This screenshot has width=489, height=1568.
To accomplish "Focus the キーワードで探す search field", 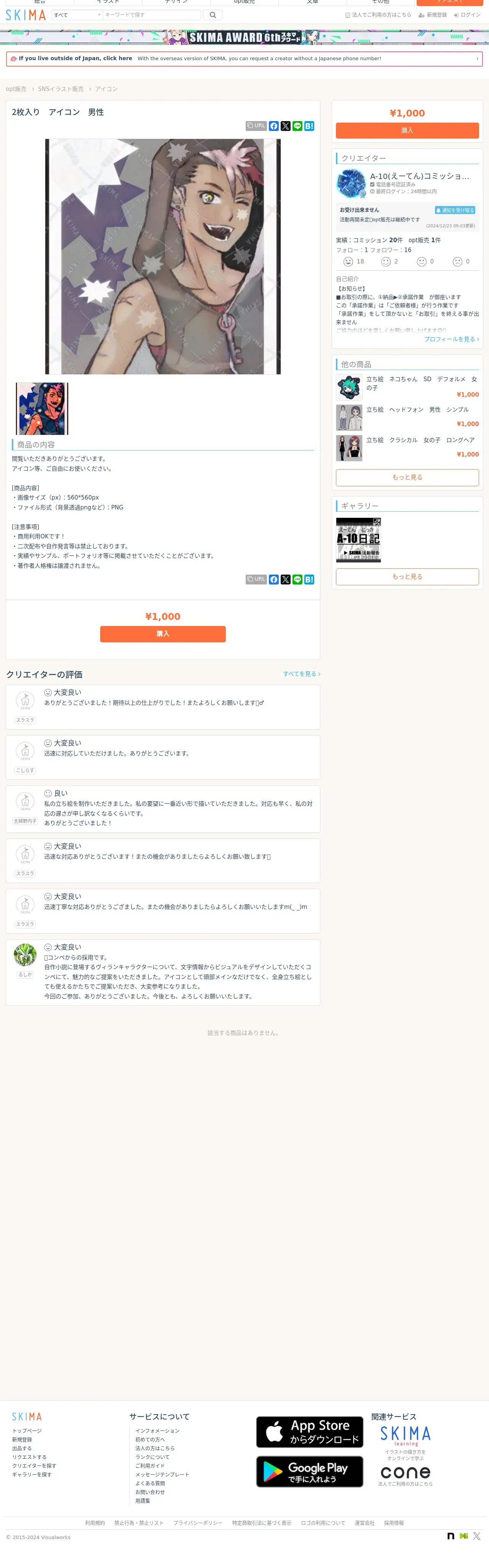I will point(152,15).
